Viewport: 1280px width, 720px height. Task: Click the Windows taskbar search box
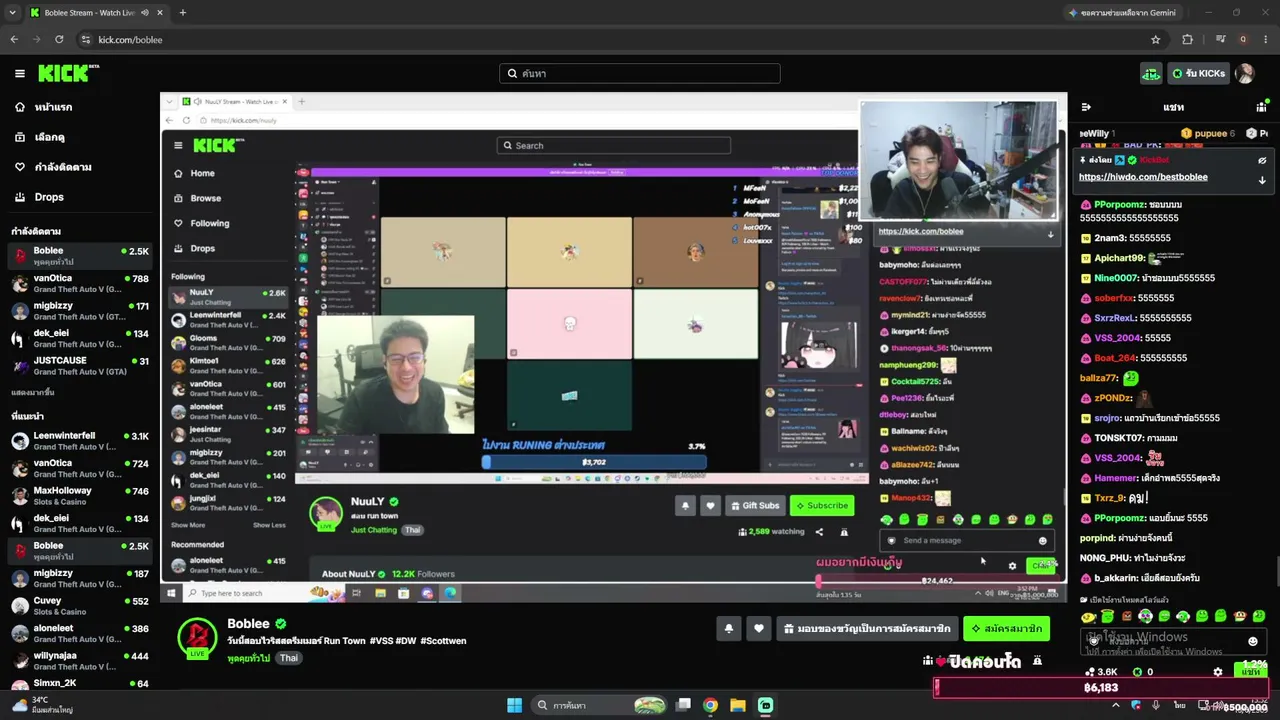pos(599,705)
